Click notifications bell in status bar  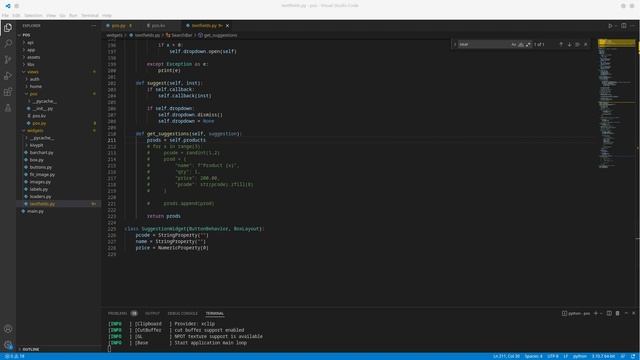(x=633, y=356)
